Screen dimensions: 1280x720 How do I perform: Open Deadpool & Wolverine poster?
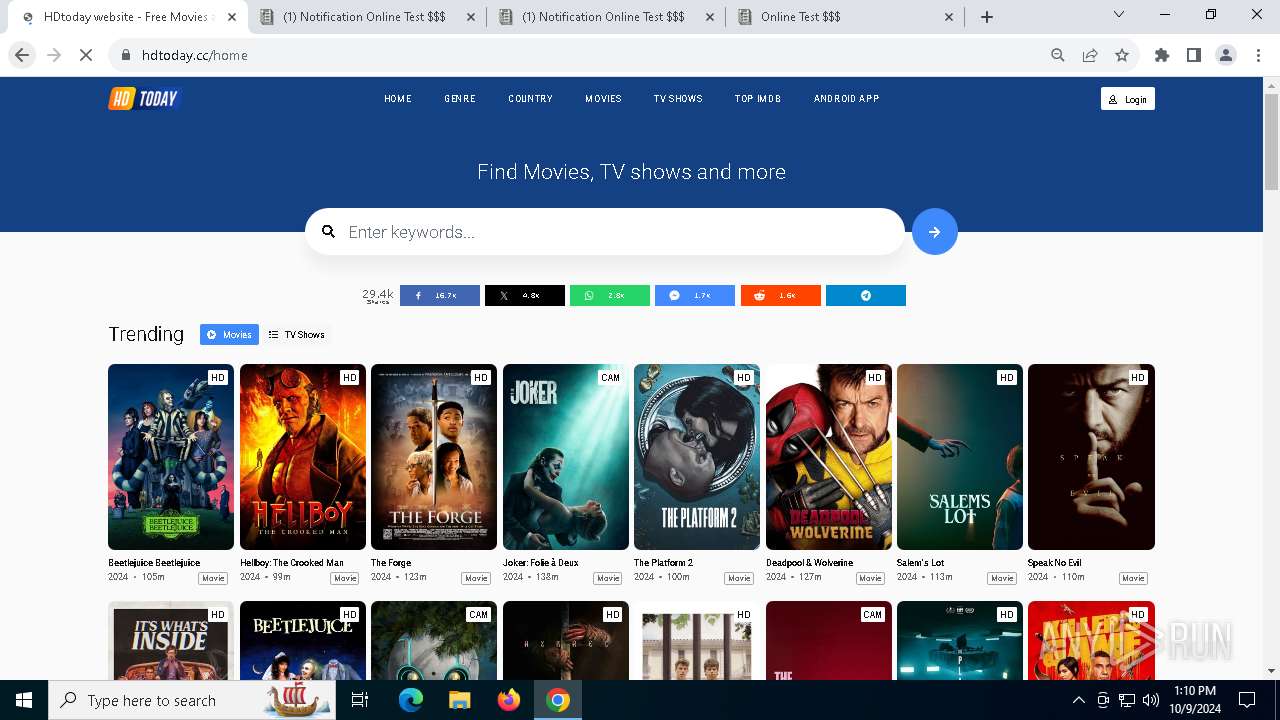(x=829, y=457)
